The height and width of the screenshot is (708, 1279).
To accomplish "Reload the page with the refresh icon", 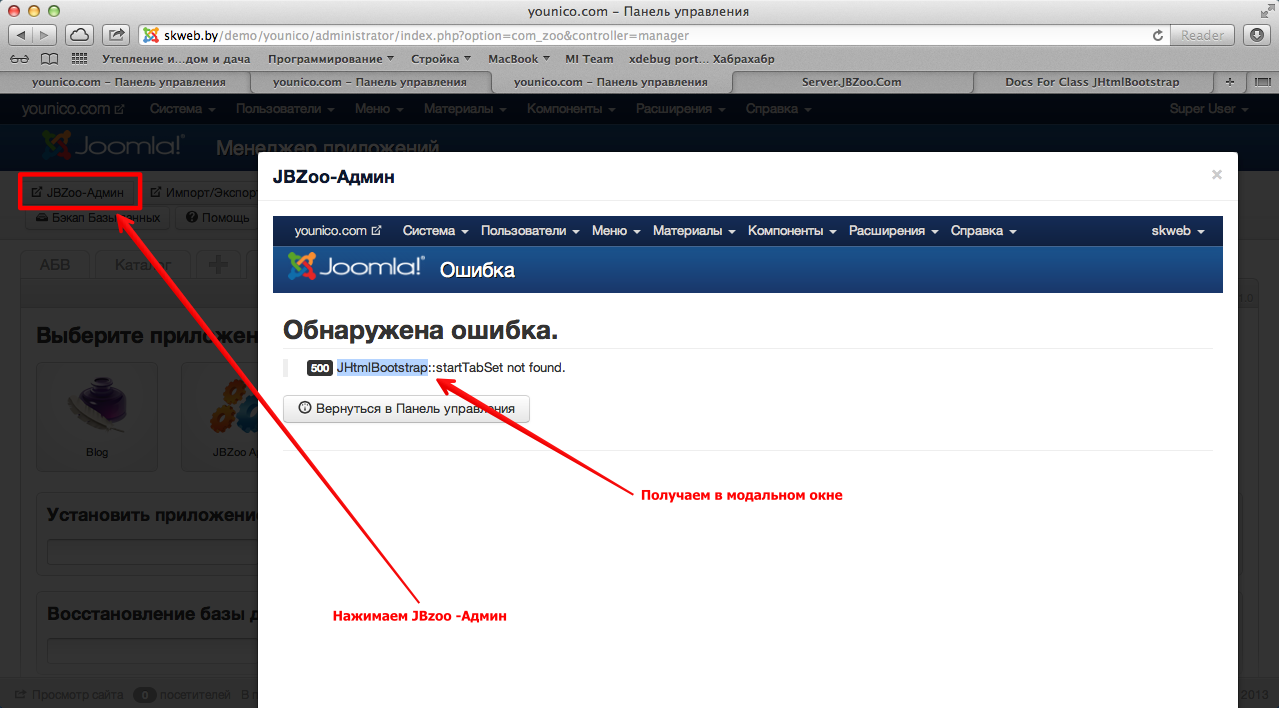I will [1158, 35].
